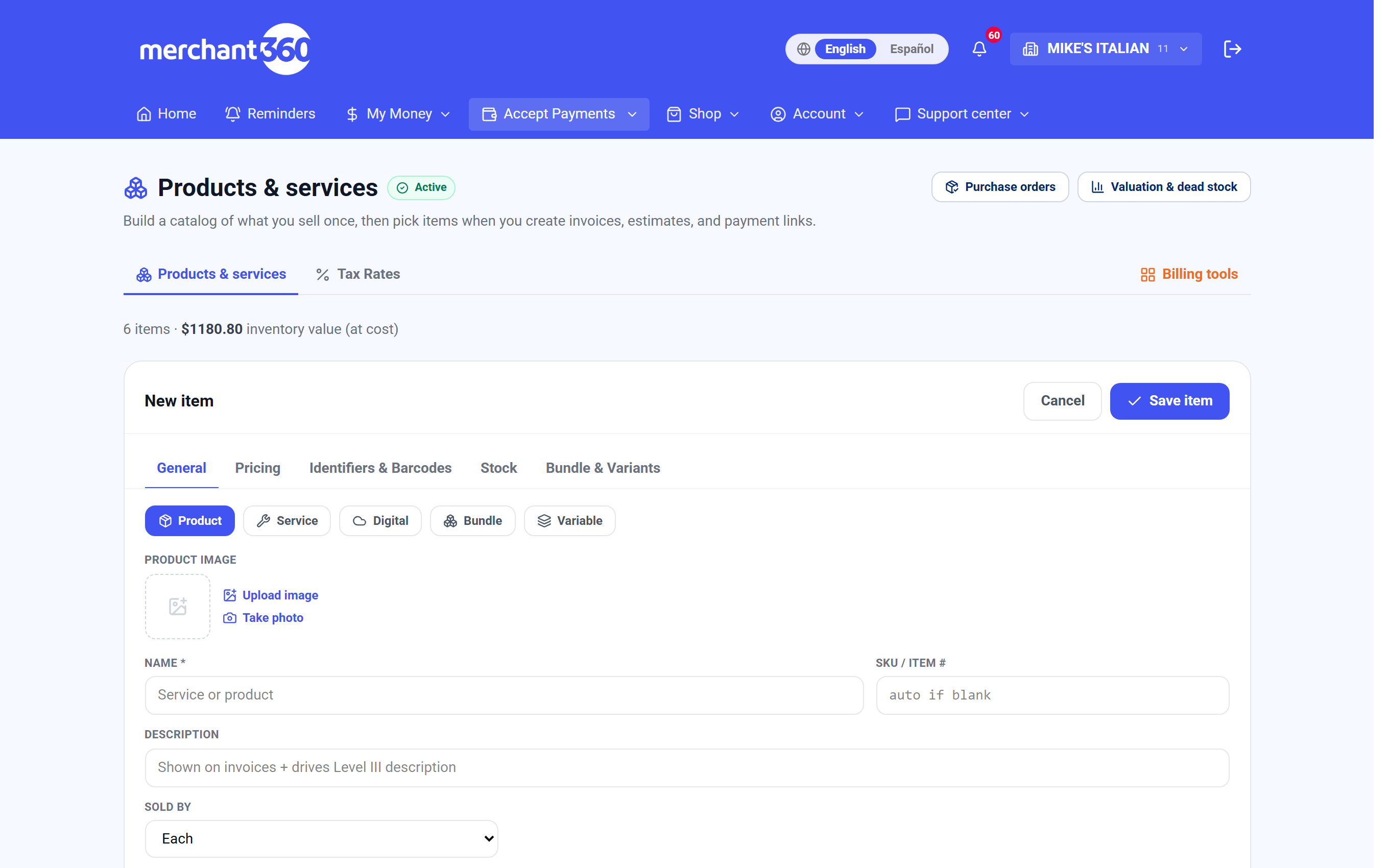Open the Sold By dropdown

(321, 839)
